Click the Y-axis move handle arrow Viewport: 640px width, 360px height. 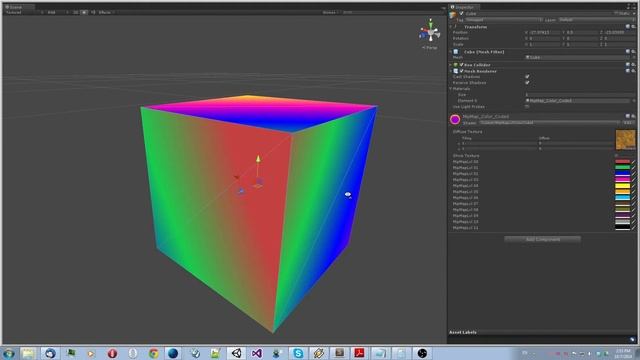(258, 159)
